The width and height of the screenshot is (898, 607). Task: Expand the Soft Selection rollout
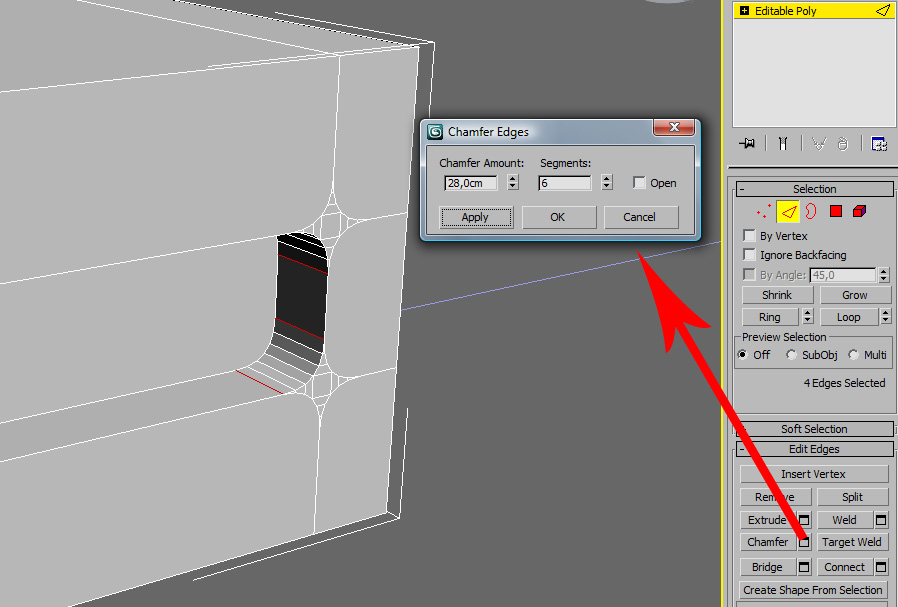(814, 429)
